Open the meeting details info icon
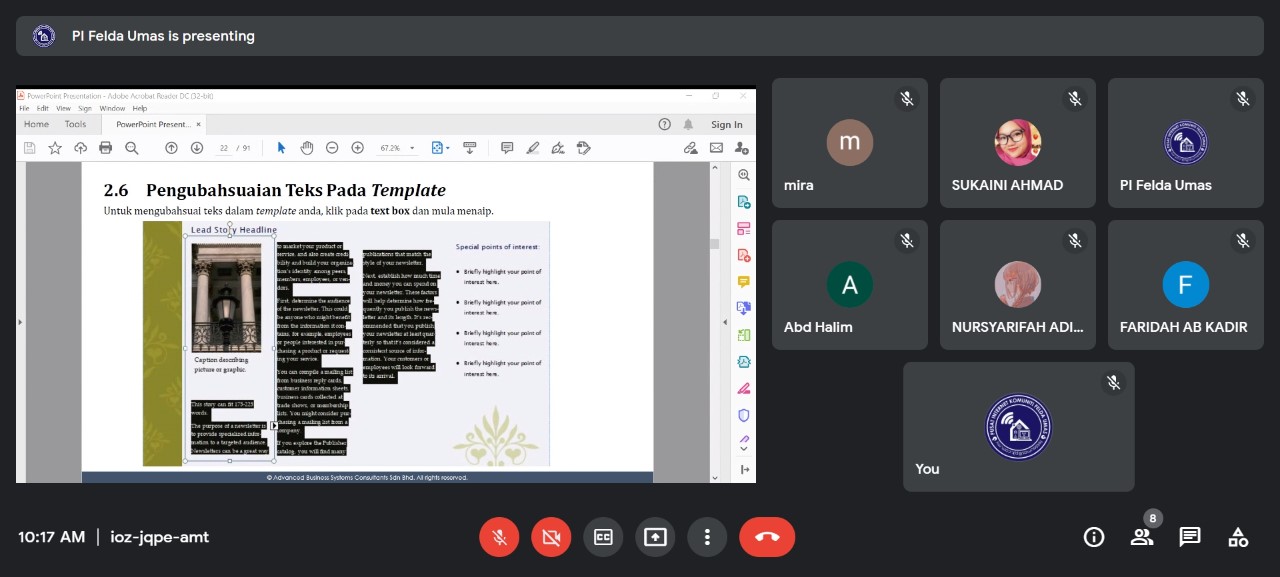Viewport: 1280px width, 577px height. point(1094,537)
